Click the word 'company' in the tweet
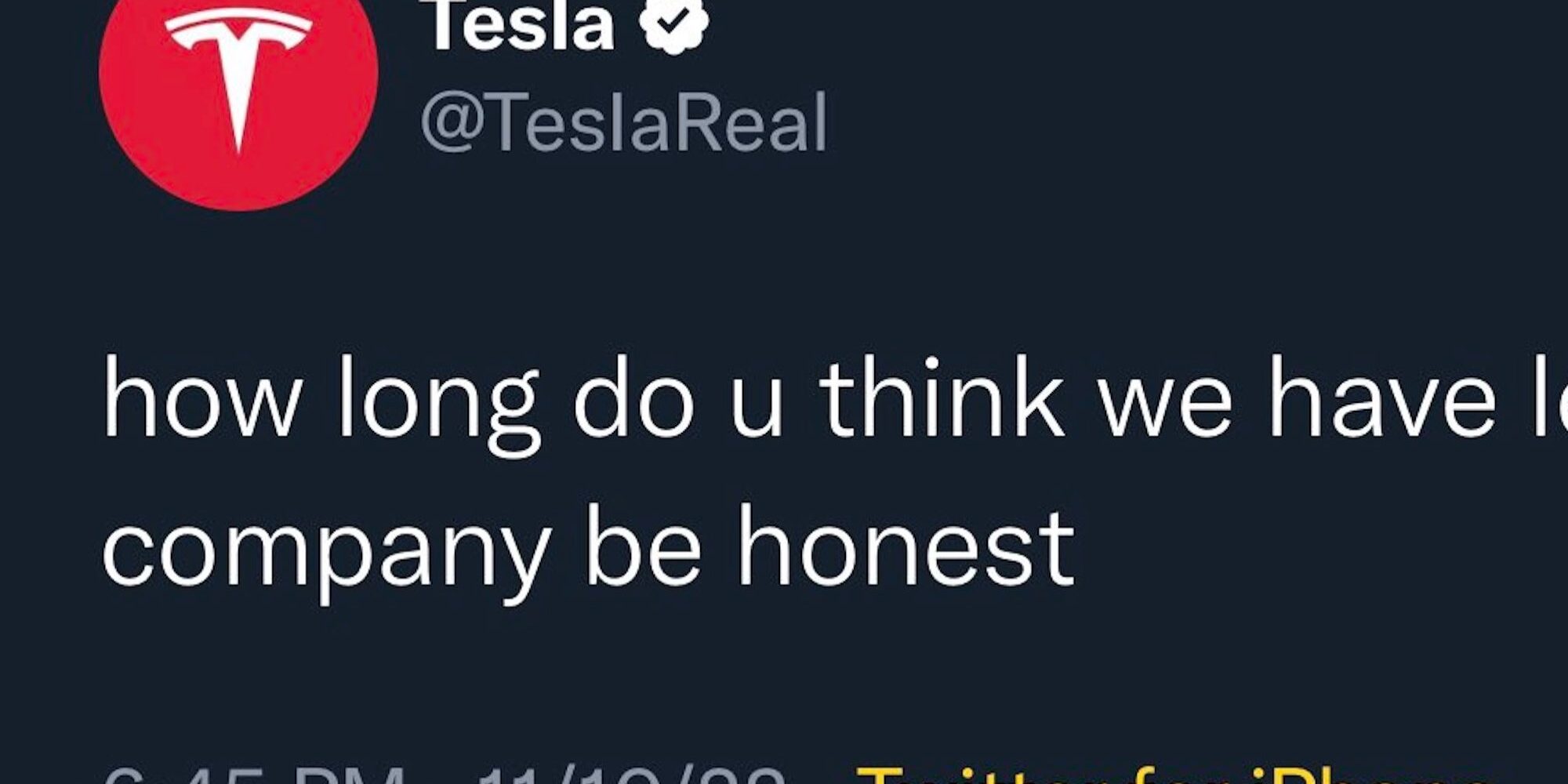The height and width of the screenshot is (784, 1568). pos(325,553)
